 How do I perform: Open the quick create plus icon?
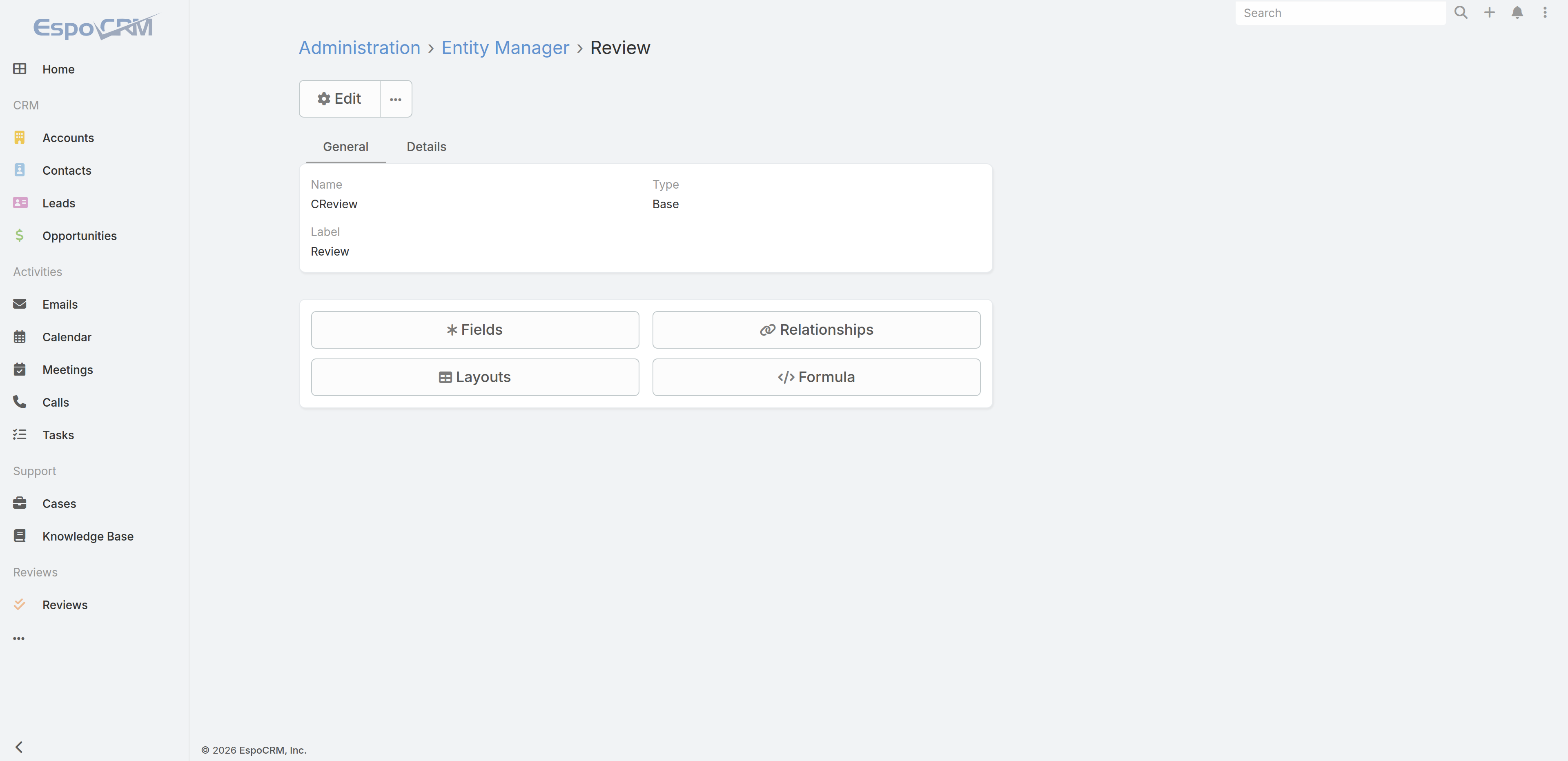click(1490, 12)
